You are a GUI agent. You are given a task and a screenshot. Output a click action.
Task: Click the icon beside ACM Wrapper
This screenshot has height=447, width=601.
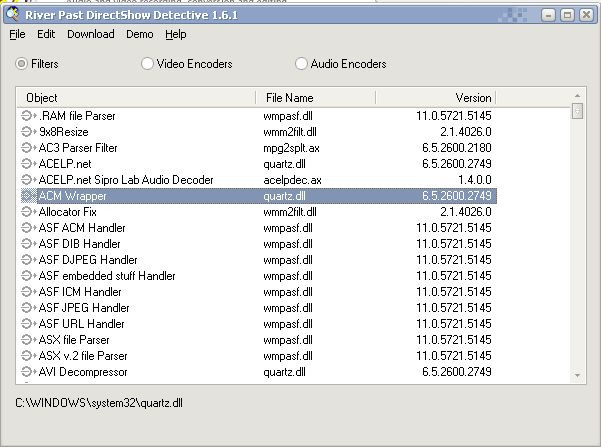(x=29, y=196)
